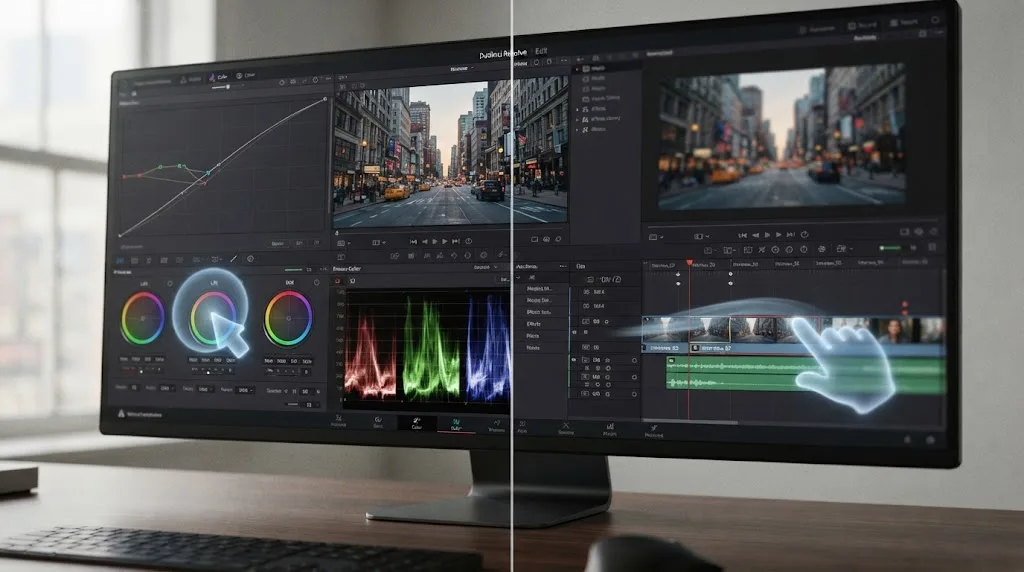Screen dimensions: 1024x572
Task: Click the circular target icon beside the pen tool
Action: pos(250,259)
